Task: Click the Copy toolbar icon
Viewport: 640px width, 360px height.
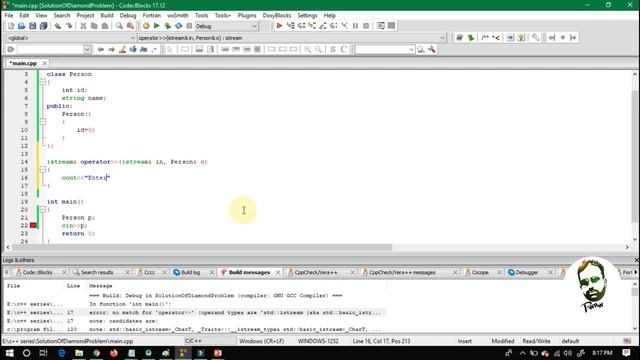Action: click(x=94, y=26)
